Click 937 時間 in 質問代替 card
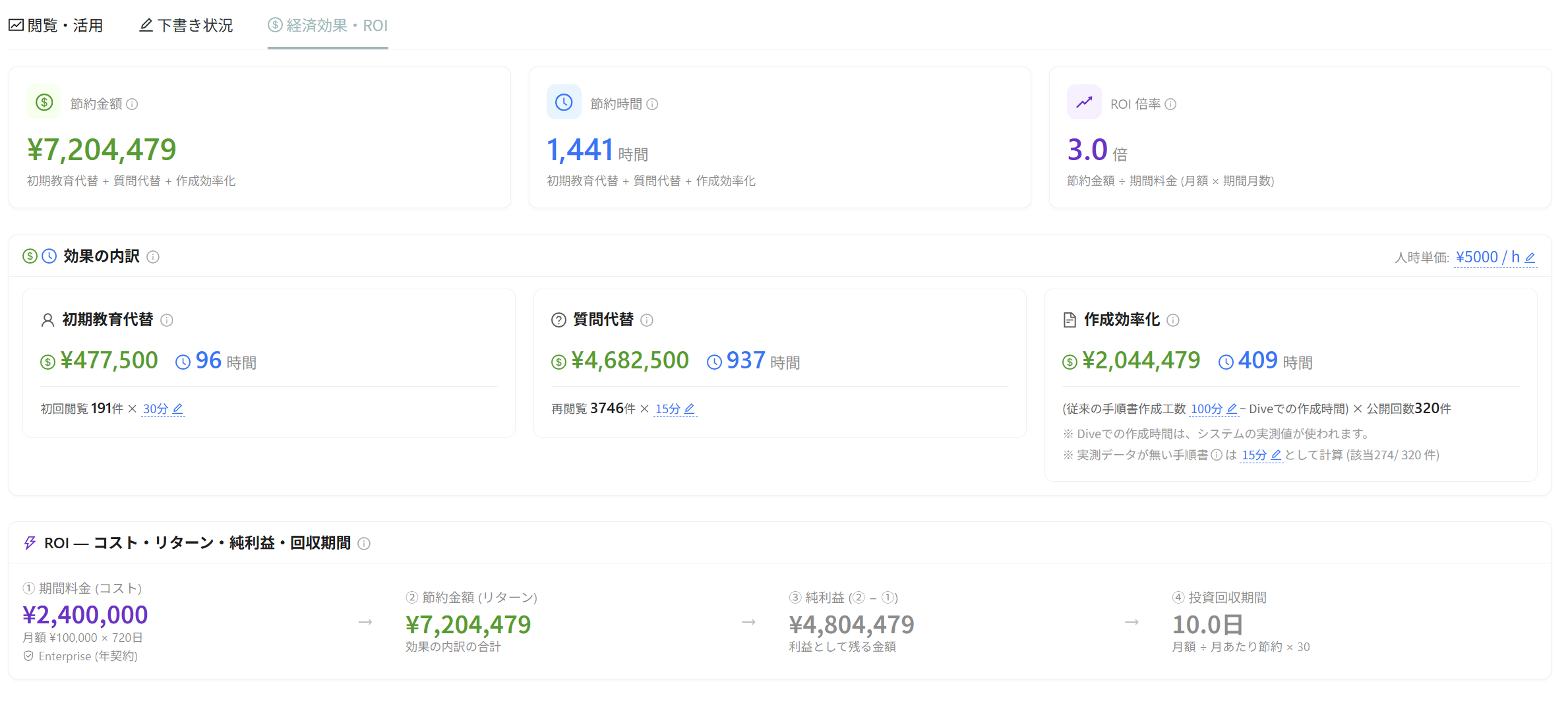Viewport: 1568px width, 713px height. [x=763, y=361]
